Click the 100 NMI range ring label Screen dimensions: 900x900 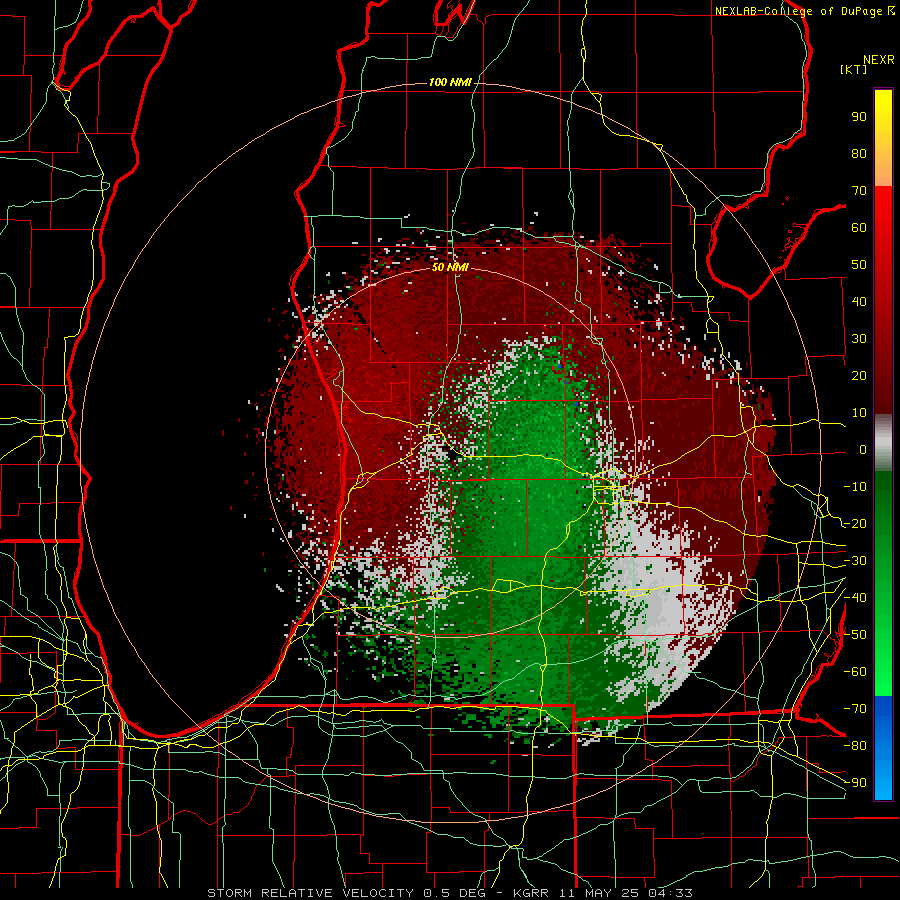click(x=450, y=82)
